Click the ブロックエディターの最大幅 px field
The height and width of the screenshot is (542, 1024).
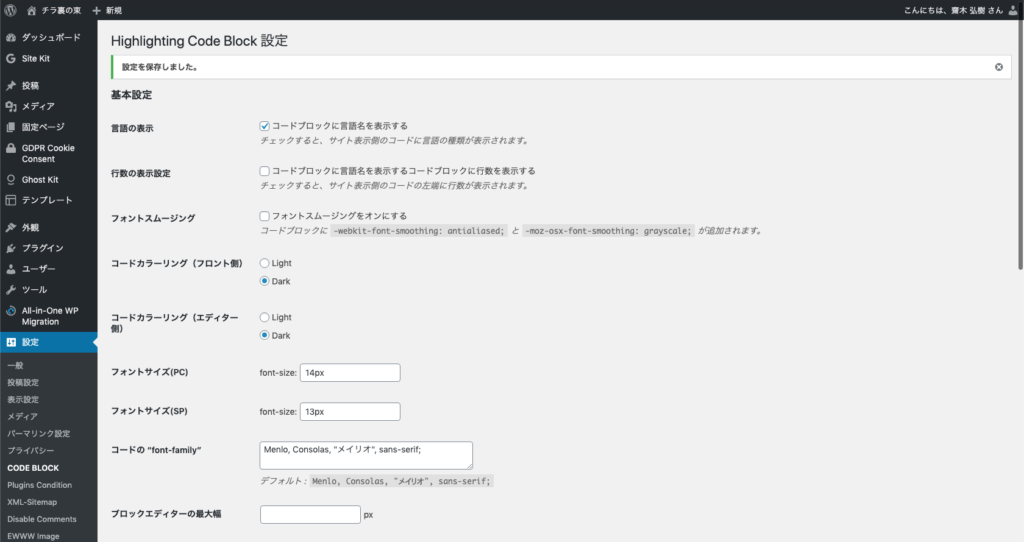[x=310, y=515]
